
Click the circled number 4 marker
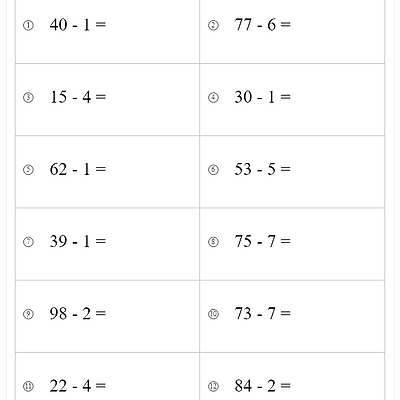[x=213, y=98]
